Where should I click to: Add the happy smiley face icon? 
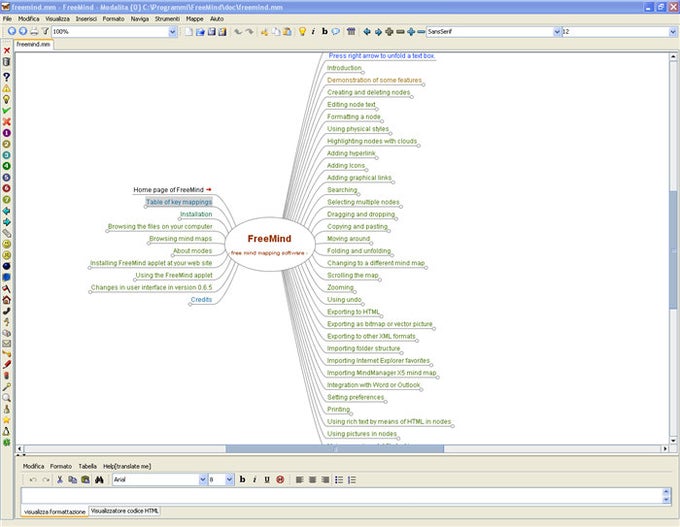7,244
